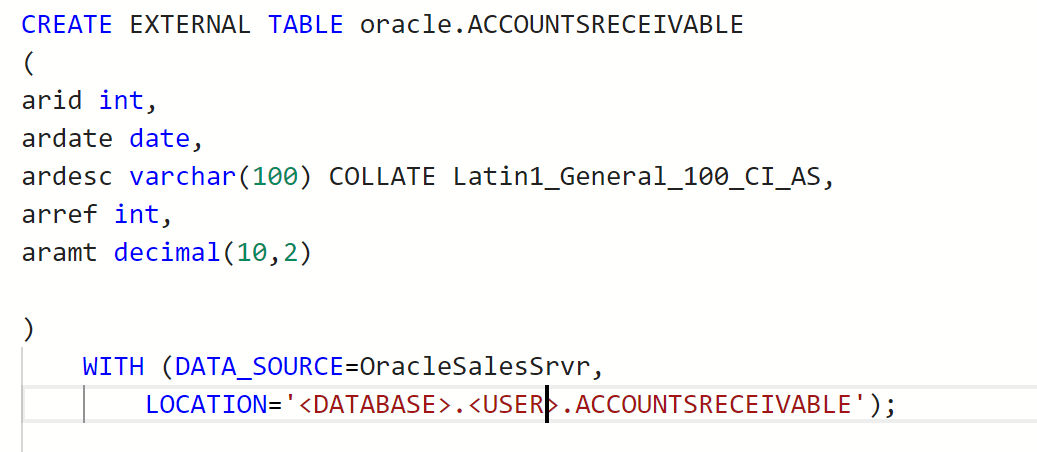1037x452 pixels.
Task: Click the decimal data type
Action: 167,253
